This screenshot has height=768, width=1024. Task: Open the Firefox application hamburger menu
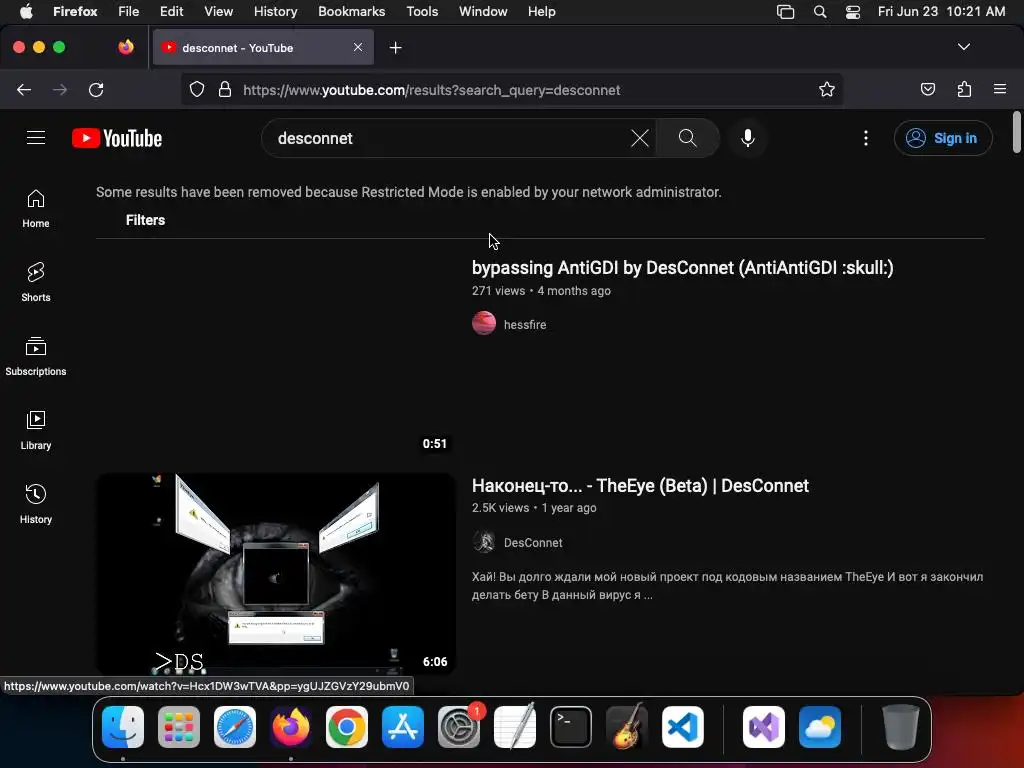(1000, 89)
